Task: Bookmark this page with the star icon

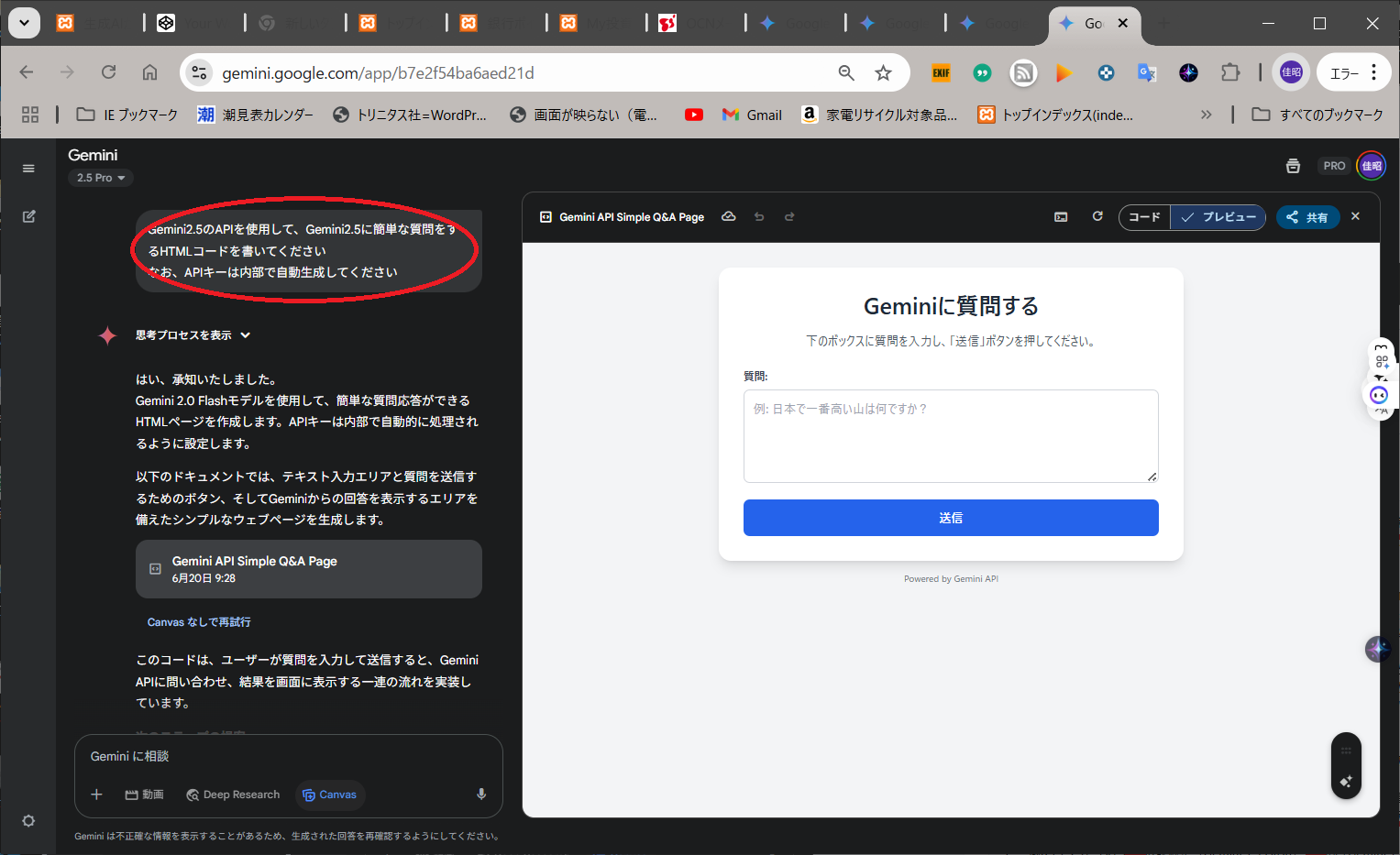Action: (883, 72)
